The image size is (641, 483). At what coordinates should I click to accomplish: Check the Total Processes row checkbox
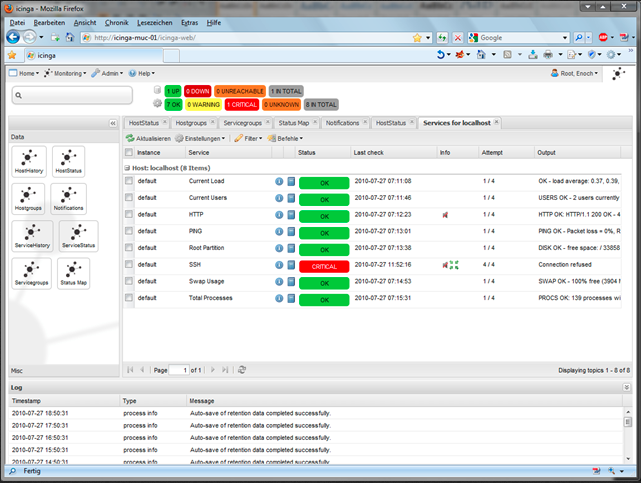point(129,298)
